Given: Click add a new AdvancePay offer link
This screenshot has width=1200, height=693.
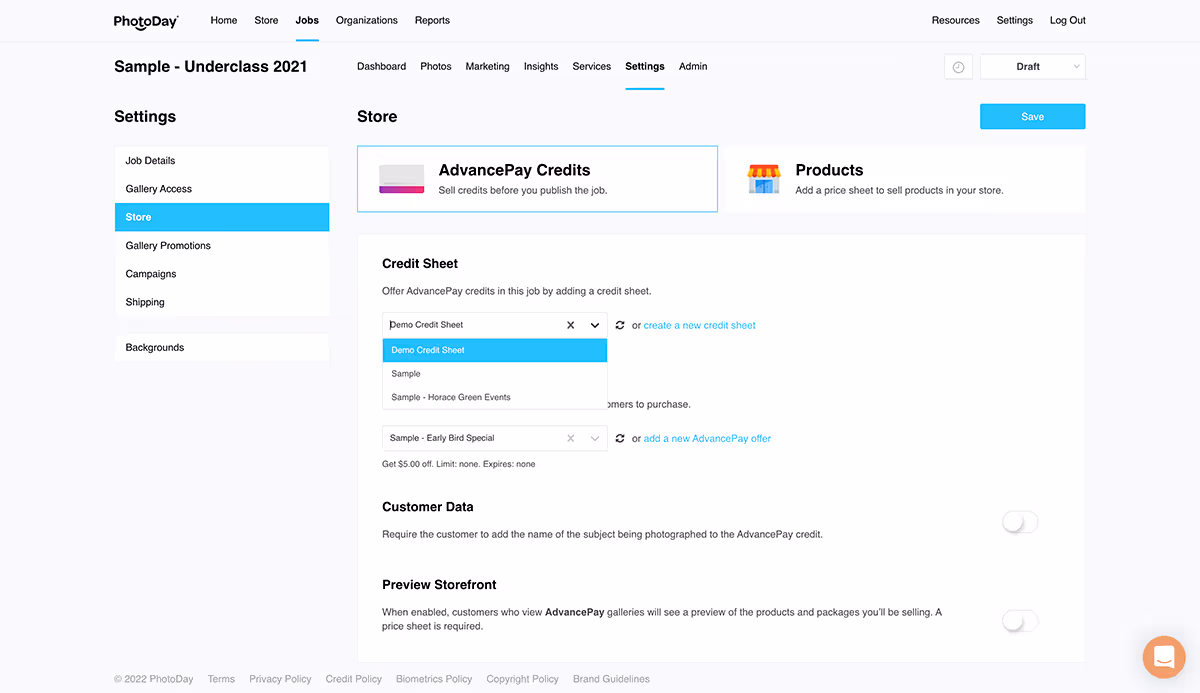Looking at the screenshot, I should (x=707, y=438).
